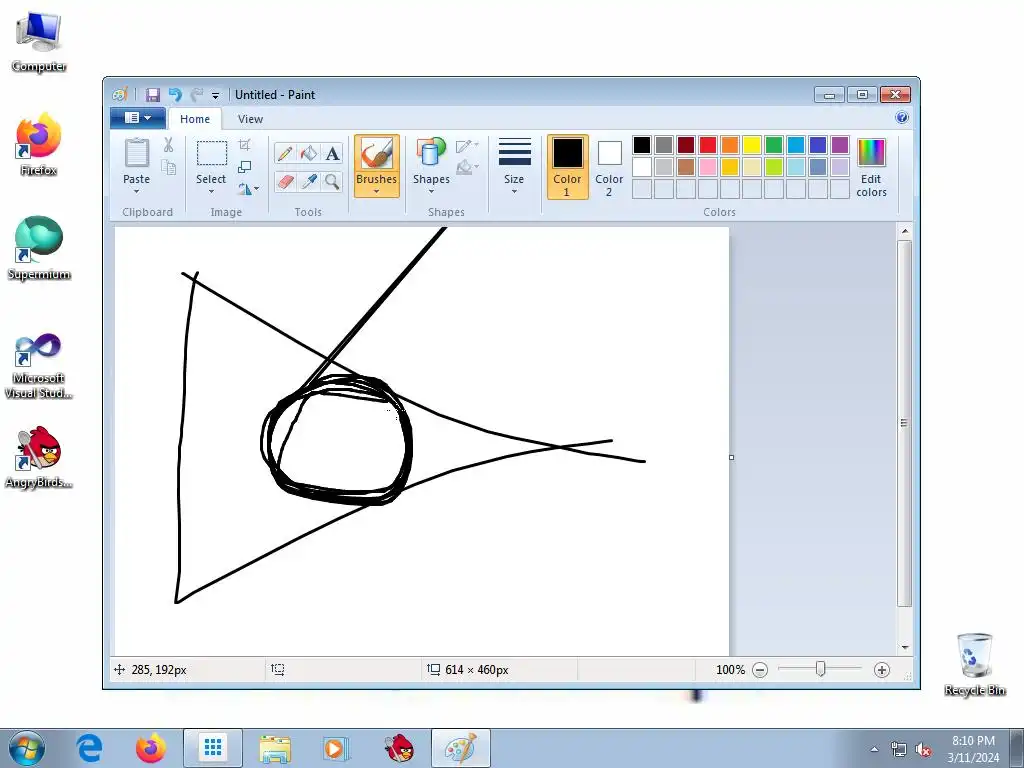Select the Text tool

[x=332, y=154]
